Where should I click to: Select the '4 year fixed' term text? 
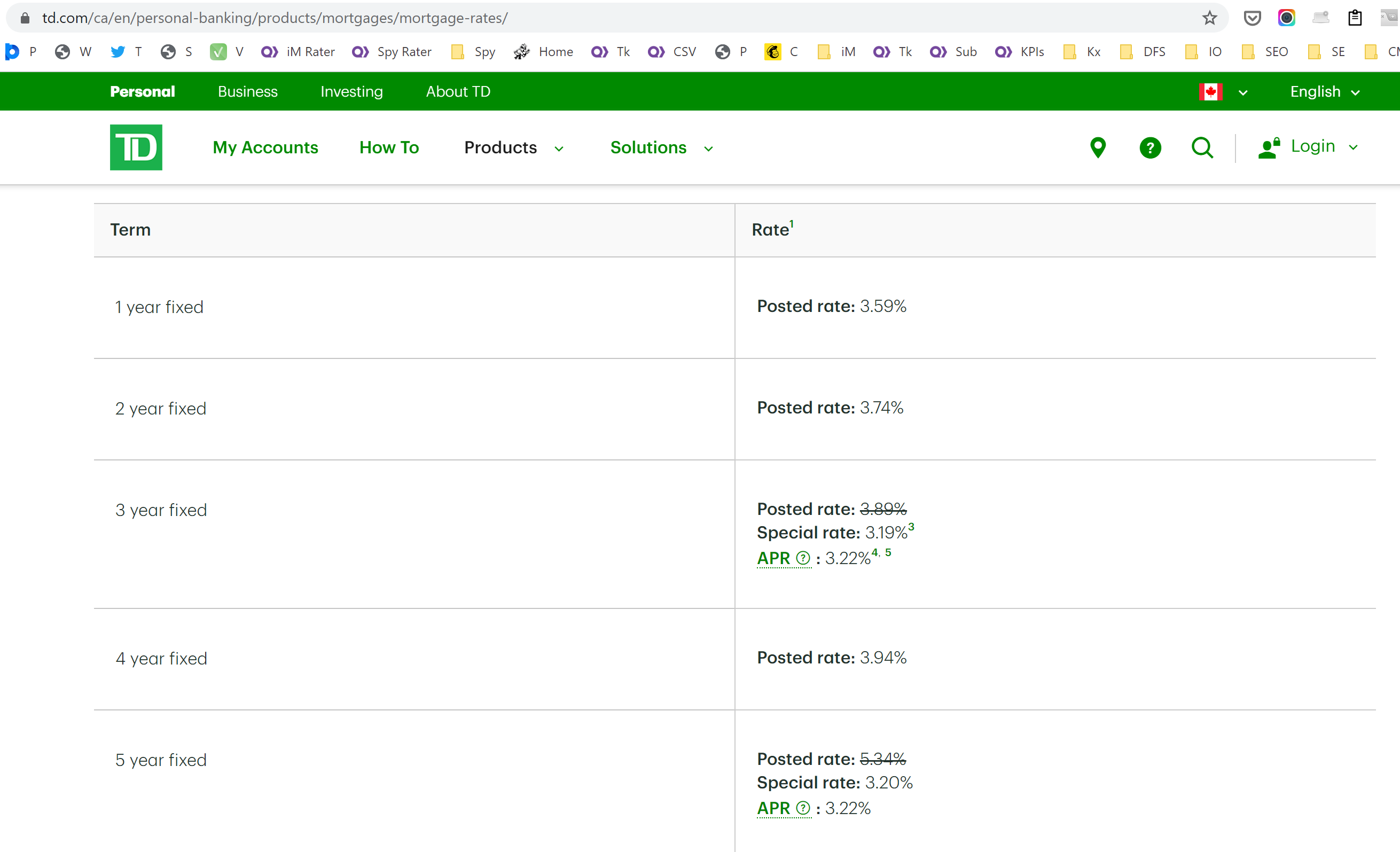pos(161,658)
